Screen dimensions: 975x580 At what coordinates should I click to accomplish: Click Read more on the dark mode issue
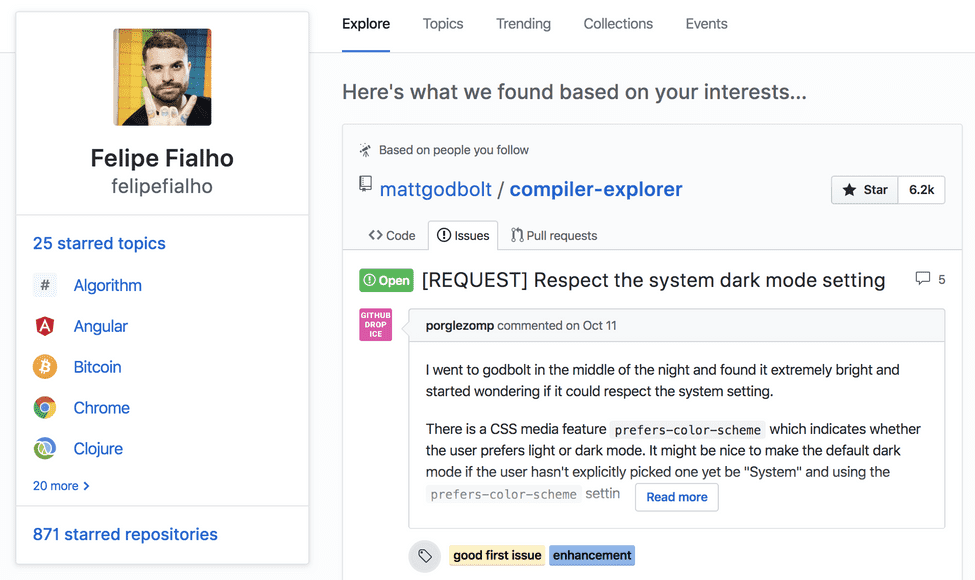(677, 497)
